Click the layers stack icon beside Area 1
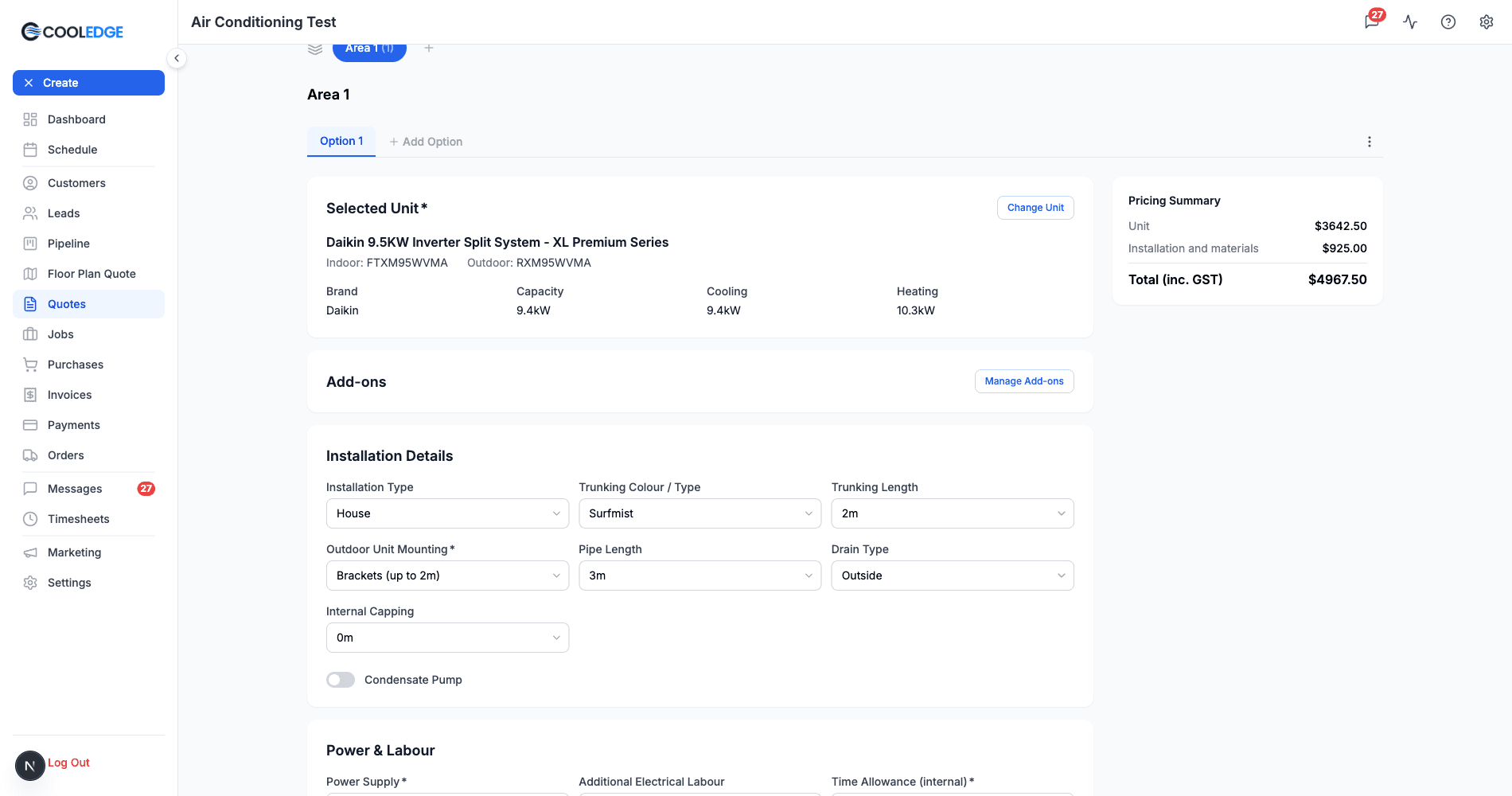The width and height of the screenshot is (1512, 796). (315, 49)
